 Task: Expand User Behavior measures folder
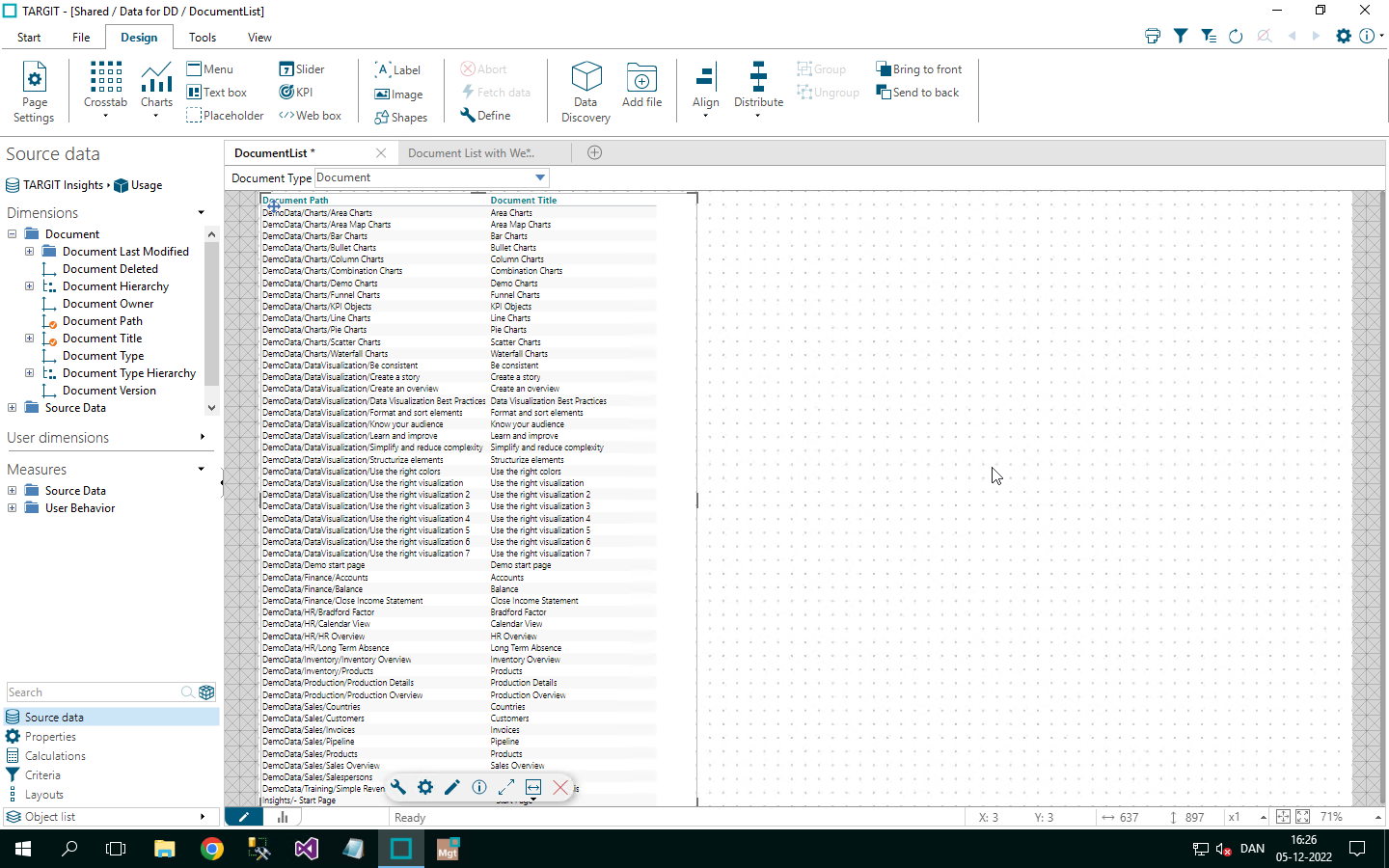coord(12,508)
